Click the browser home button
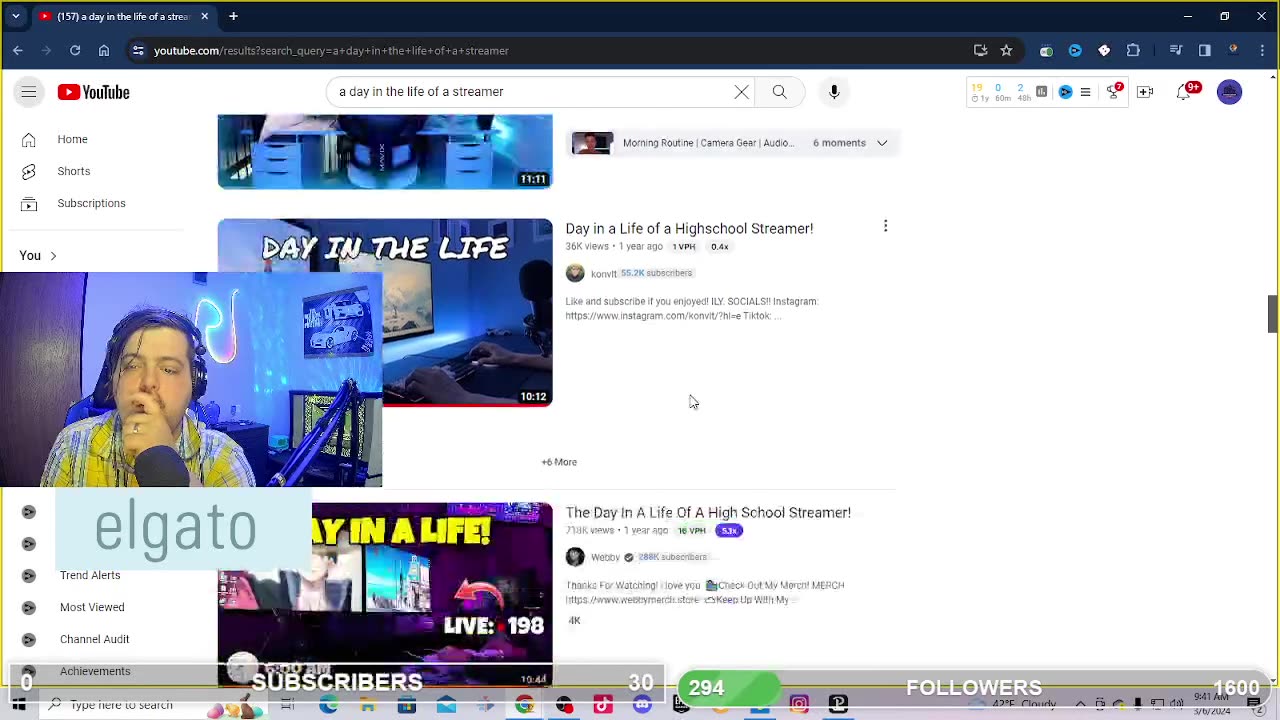This screenshot has width=1280, height=720. point(104,50)
